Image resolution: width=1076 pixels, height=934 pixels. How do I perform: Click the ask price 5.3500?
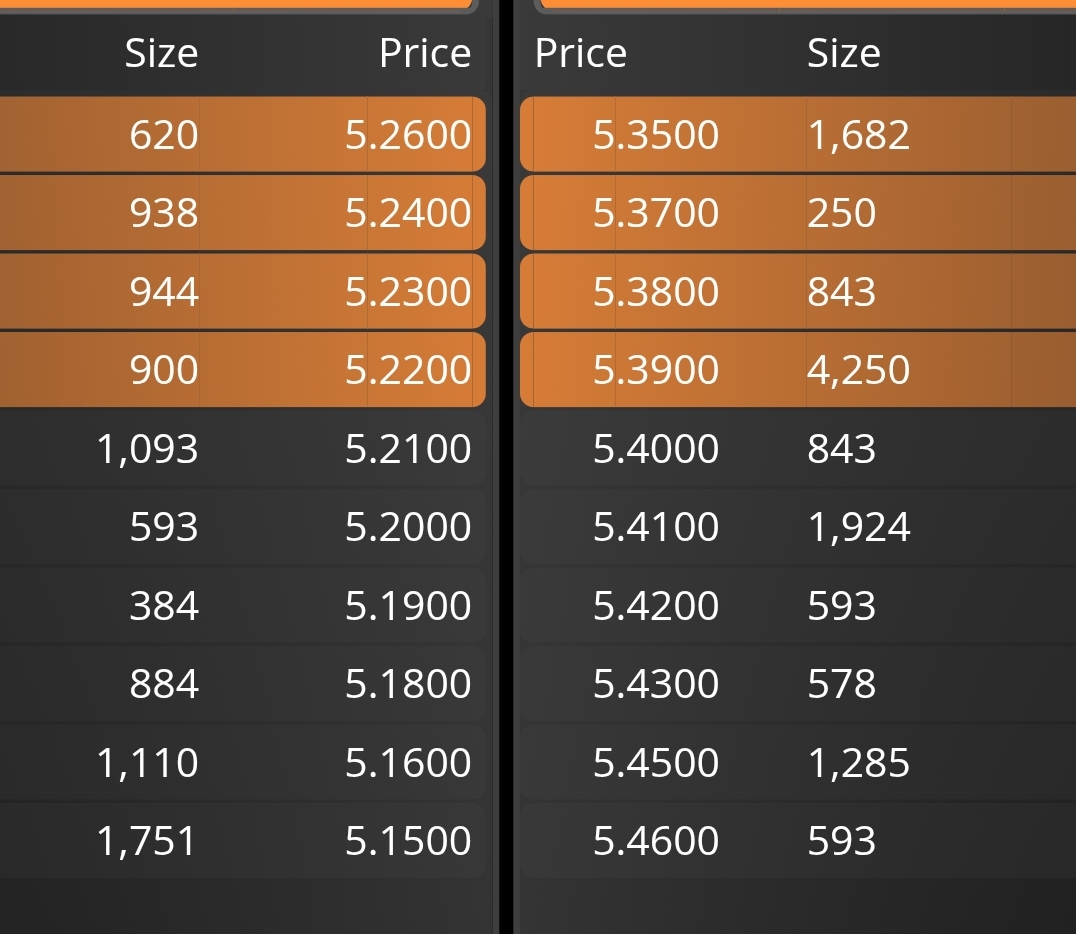click(x=656, y=135)
